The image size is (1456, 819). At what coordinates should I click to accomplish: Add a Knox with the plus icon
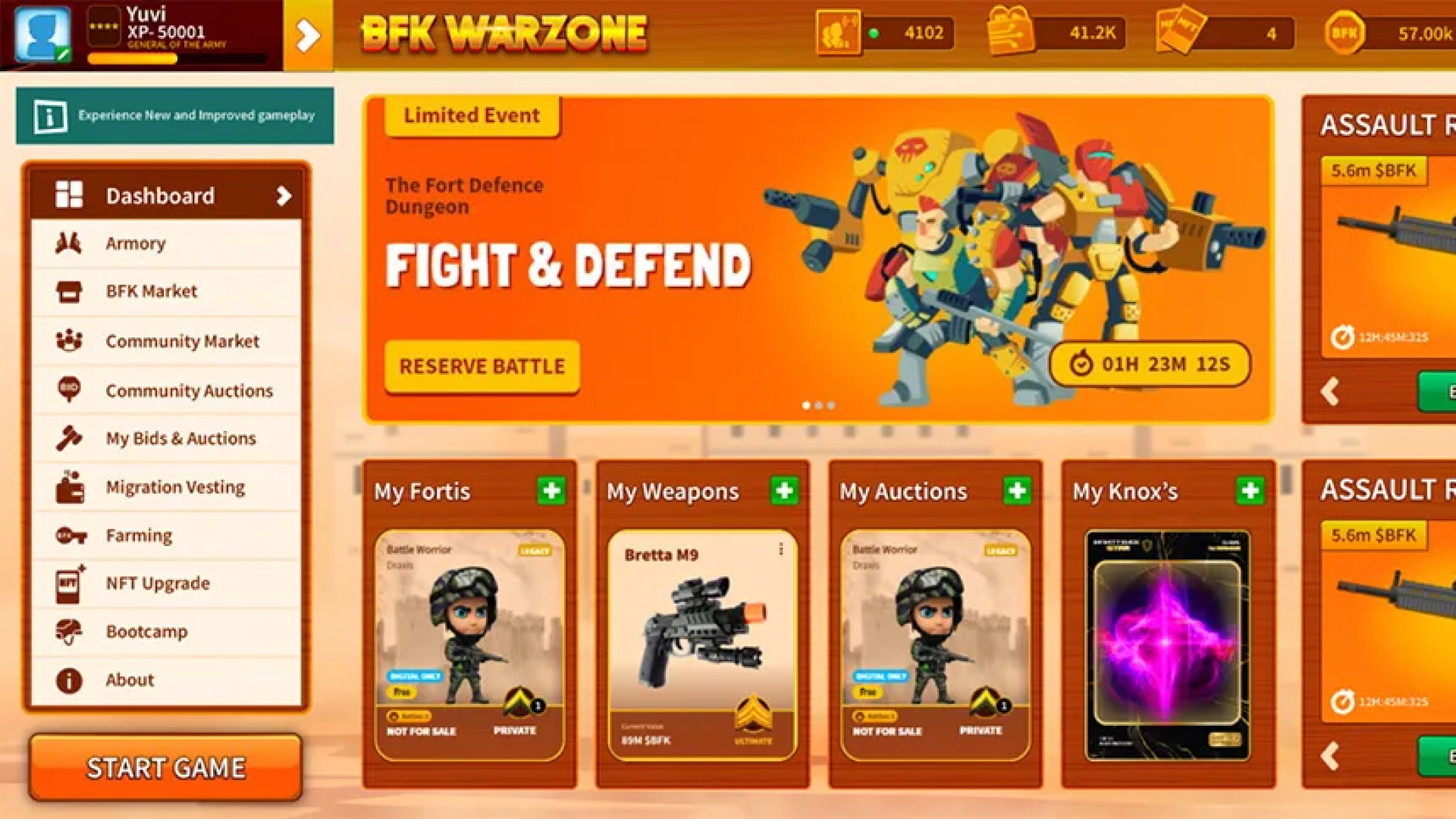tap(1250, 491)
